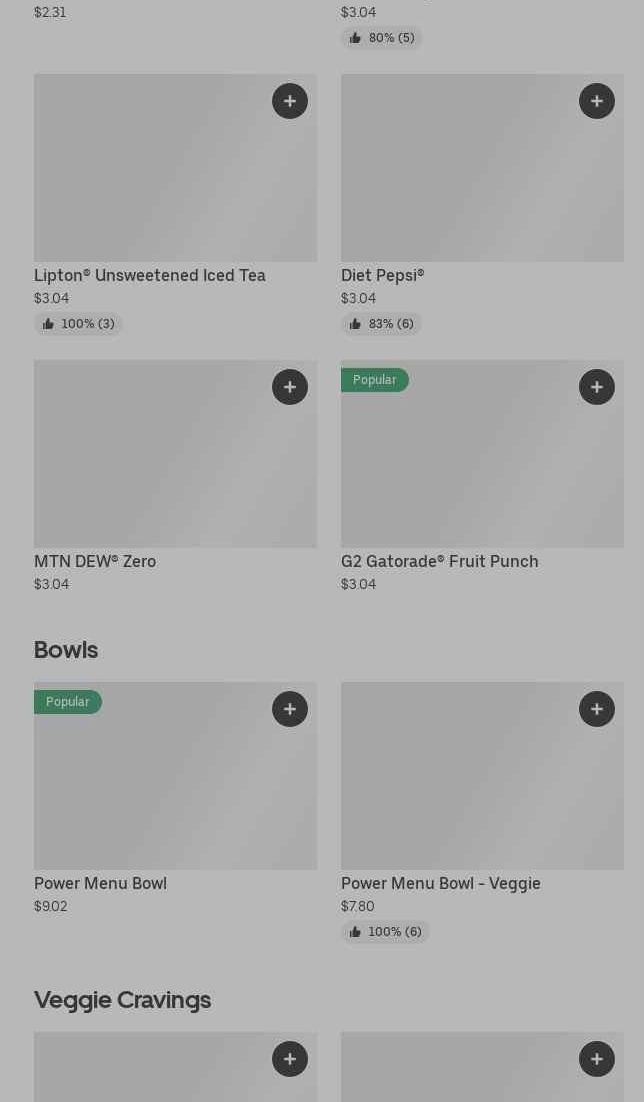Add Power Menu Bowl - Veggie to cart
Viewport: 644px width, 1102px height.
tap(597, 709)
